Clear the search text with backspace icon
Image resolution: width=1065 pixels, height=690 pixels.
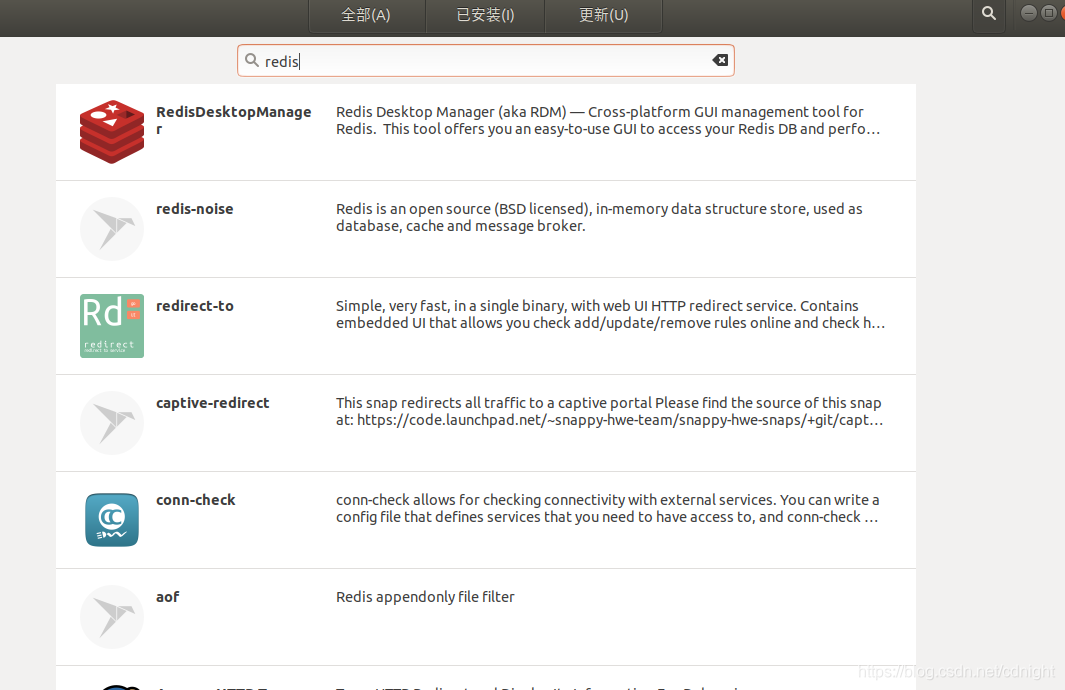click(x=720, y=60)
